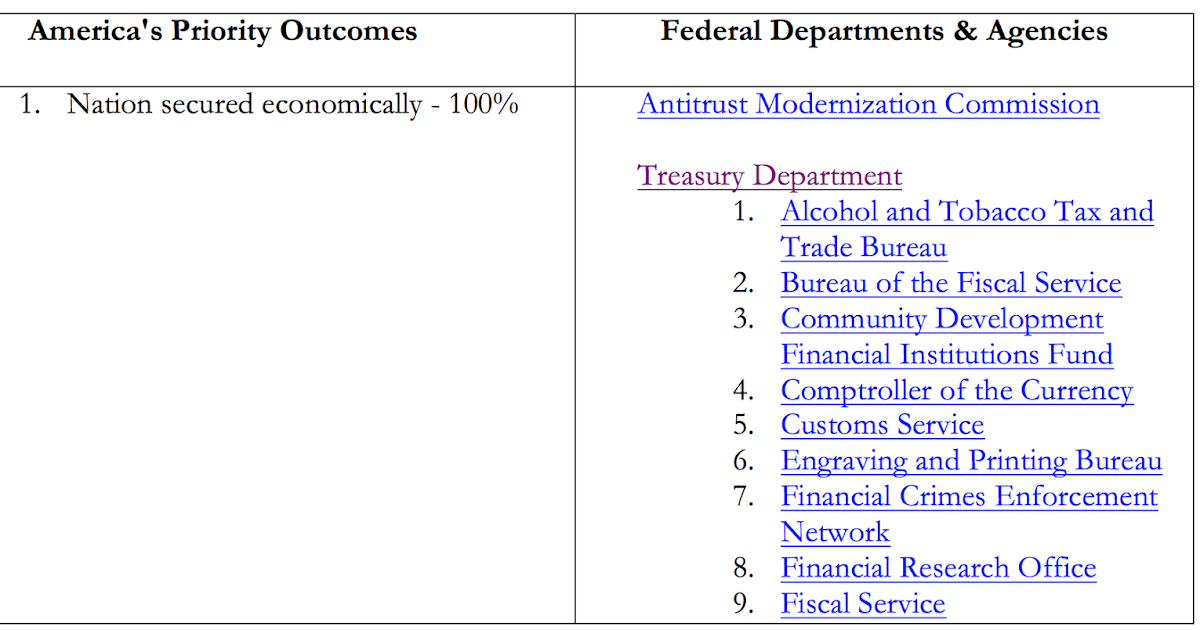Open Community Development Financial Institutions Fund link
This screenshot has height=630, width=1200.
tap(947, 337)
